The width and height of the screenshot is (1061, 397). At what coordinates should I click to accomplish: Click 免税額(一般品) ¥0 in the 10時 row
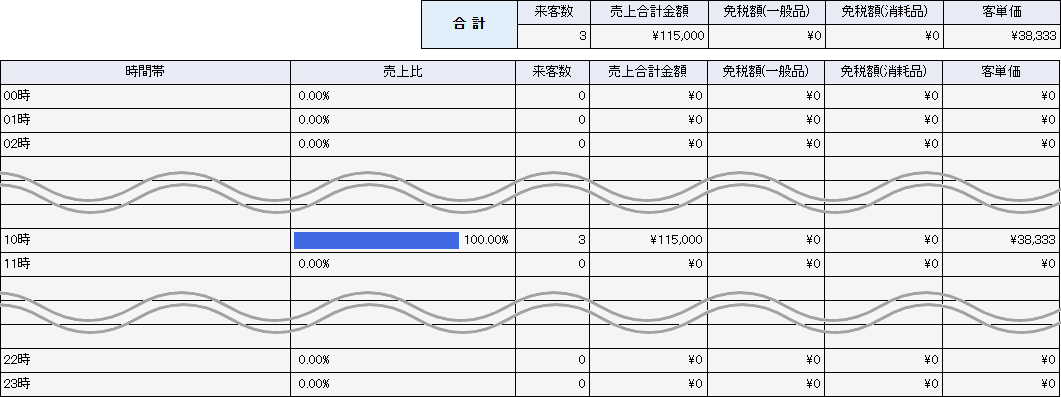tap(813, 240)
